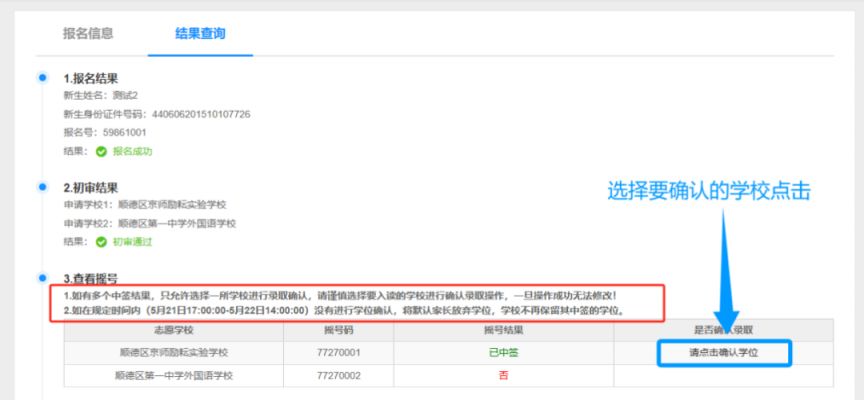Click notice line 1 about multiple 中签 results
This screenshot has height=400, width=864.
[x=340, y=295]
